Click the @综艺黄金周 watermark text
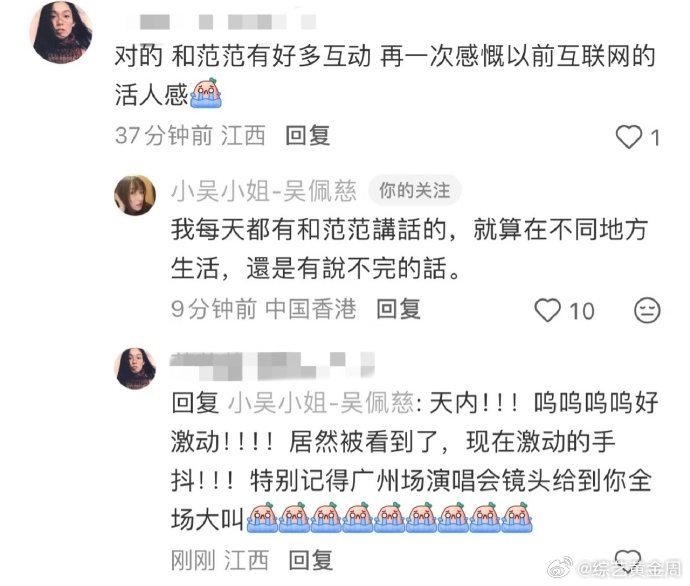The image size is (690, 586). [629, 569]
